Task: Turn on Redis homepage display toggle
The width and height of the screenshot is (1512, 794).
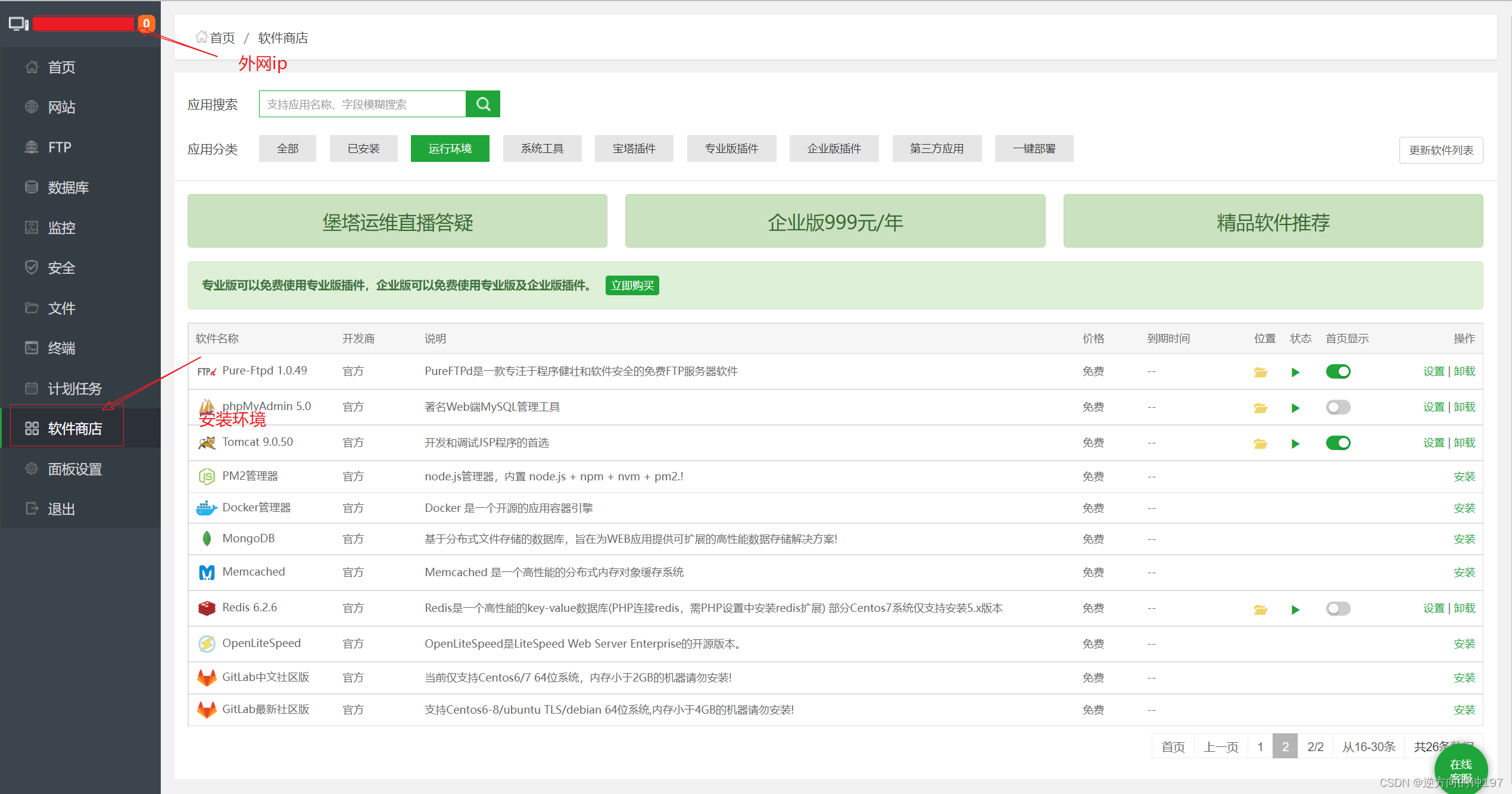Action: 1338,608
